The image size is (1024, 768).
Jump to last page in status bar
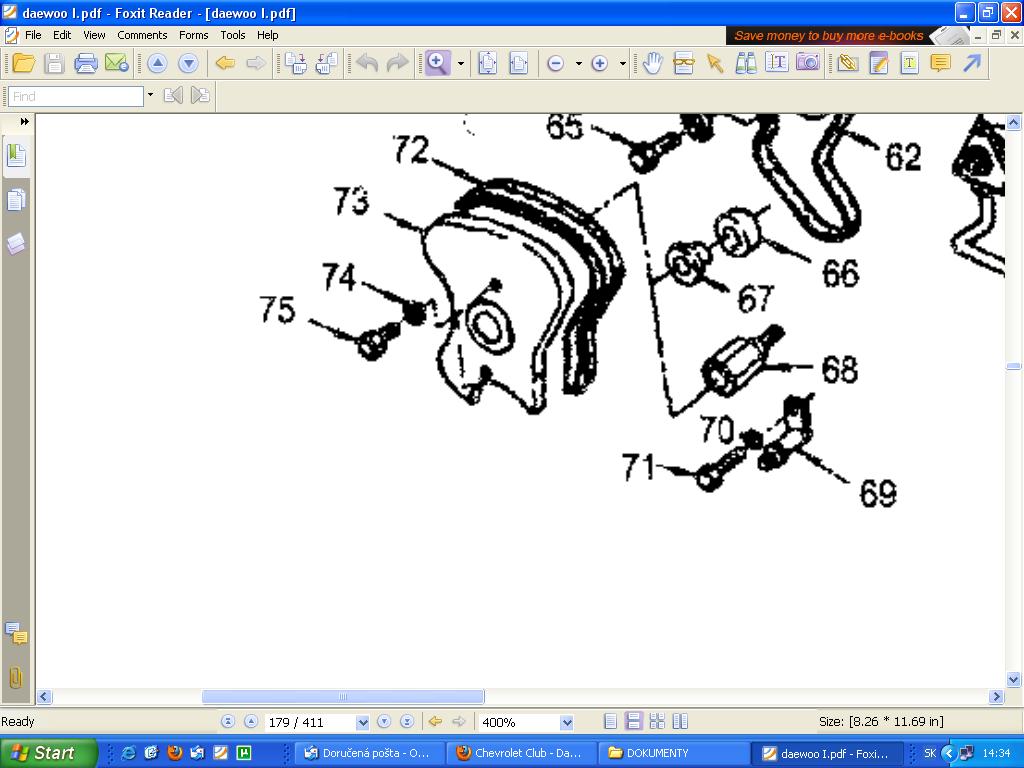[x=407, y=722]
